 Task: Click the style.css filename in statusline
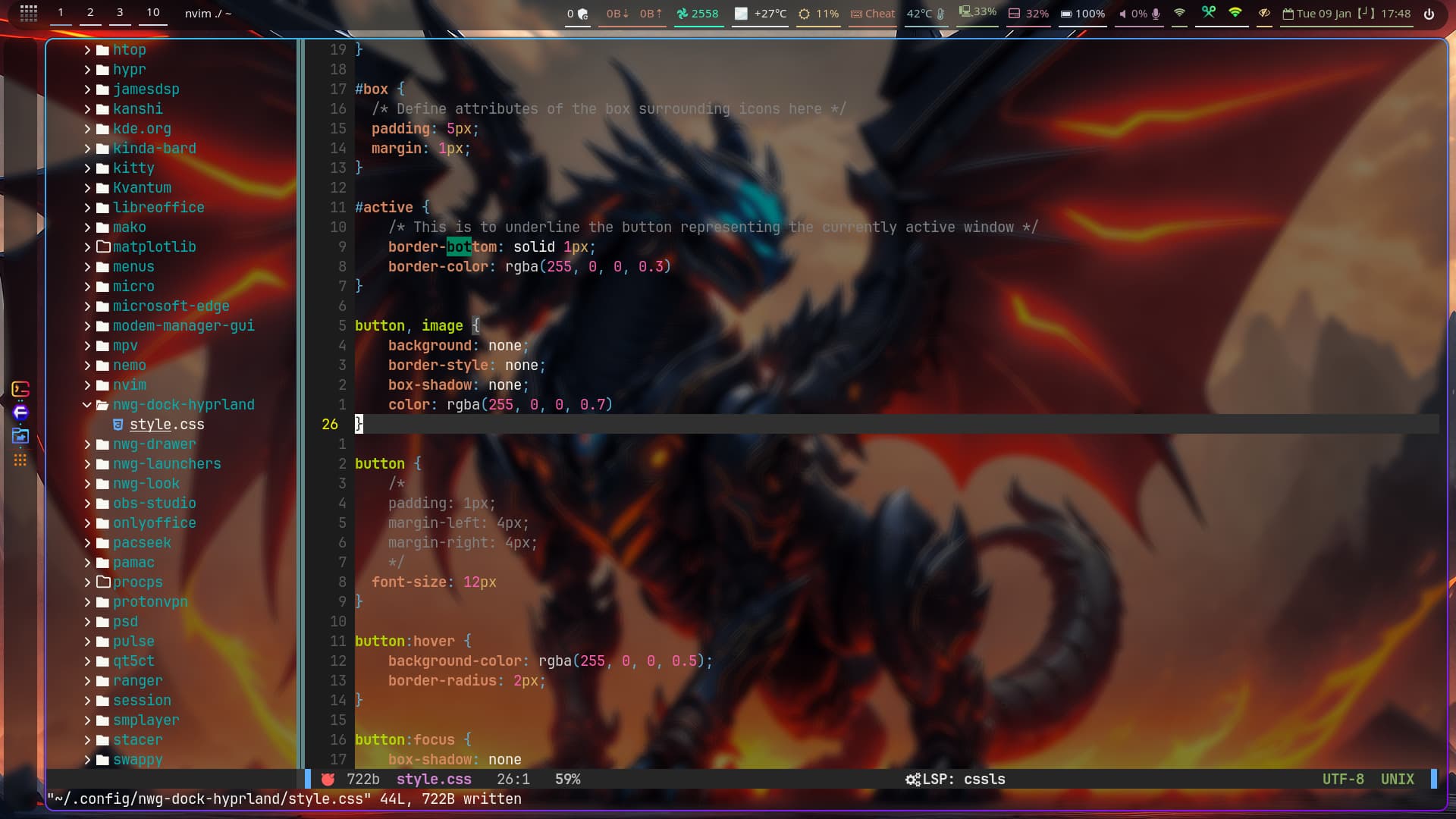(x=434, y=780)
